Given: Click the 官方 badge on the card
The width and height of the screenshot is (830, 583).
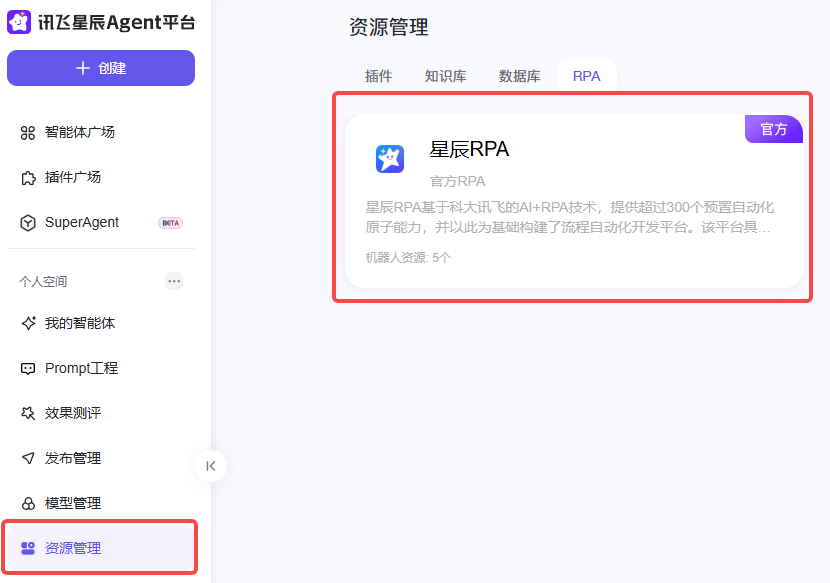Looking at the screenshot, I should click(773, 129).
